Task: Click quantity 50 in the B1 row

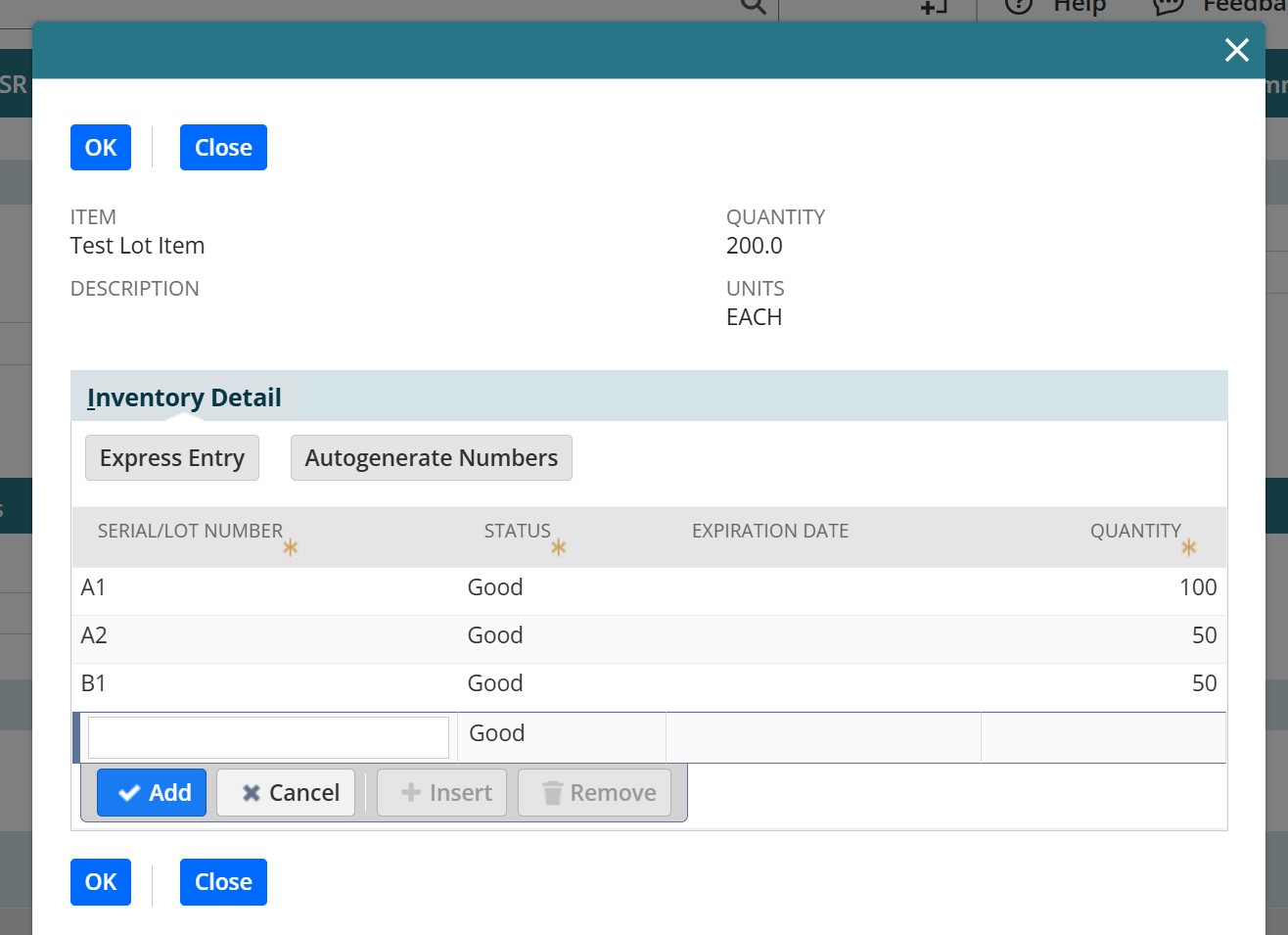Action: pos(1204,683)
